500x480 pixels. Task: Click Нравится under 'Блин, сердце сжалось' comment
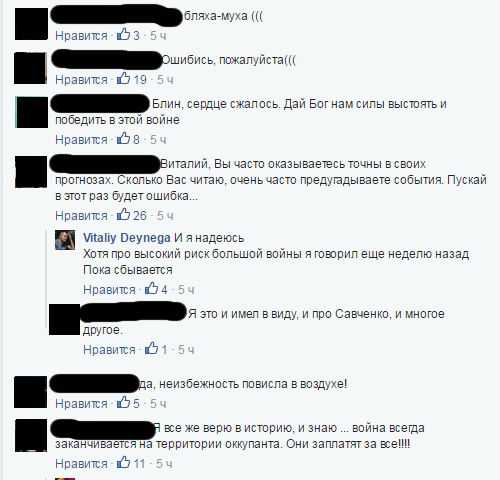[81, 140]
